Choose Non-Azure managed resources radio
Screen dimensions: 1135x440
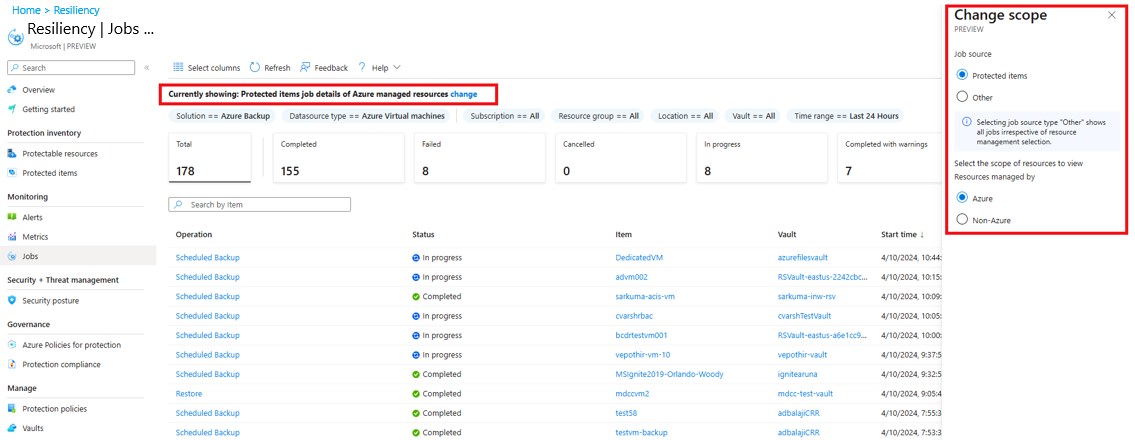pyautogui.click(x=962, y=219)
